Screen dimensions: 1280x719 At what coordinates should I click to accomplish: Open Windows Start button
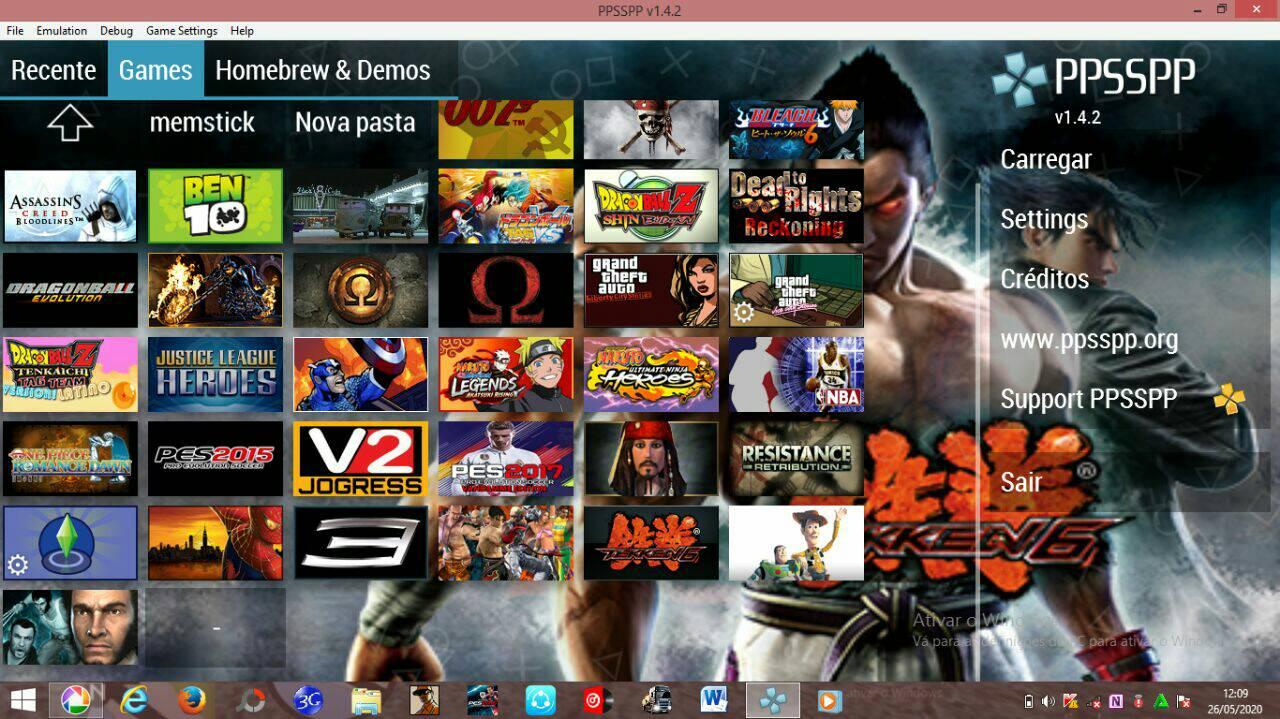tap(23, 700)
